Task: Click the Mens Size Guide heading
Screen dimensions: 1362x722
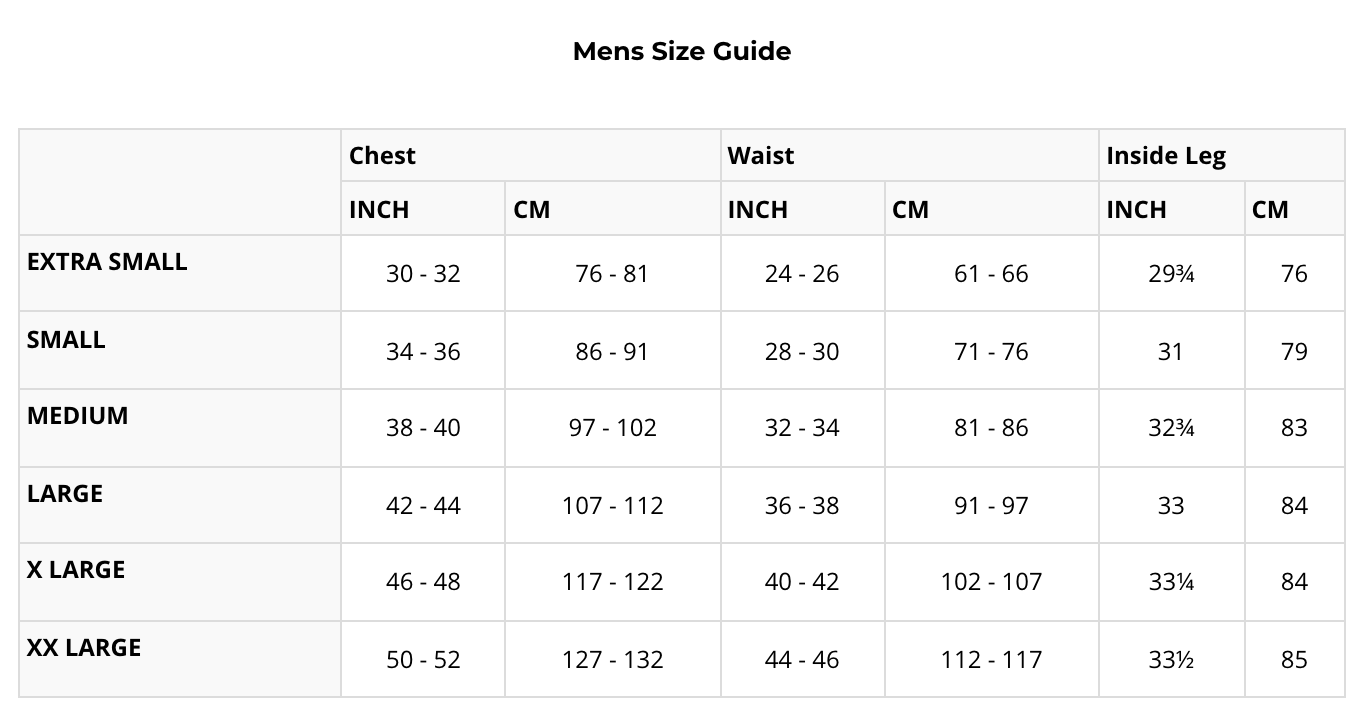Action: [681, 51]
